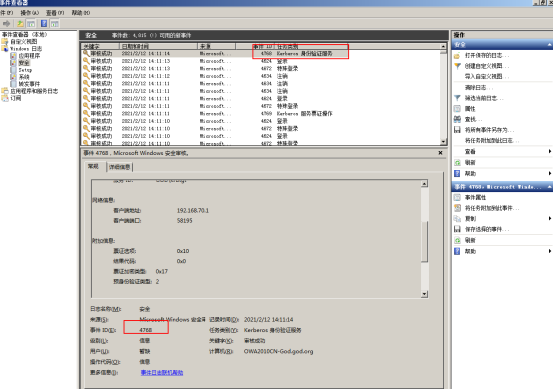The image size is (553, 389).
Task: Click the 属性 properties icon in actions
Action: [x=457, y=109]
